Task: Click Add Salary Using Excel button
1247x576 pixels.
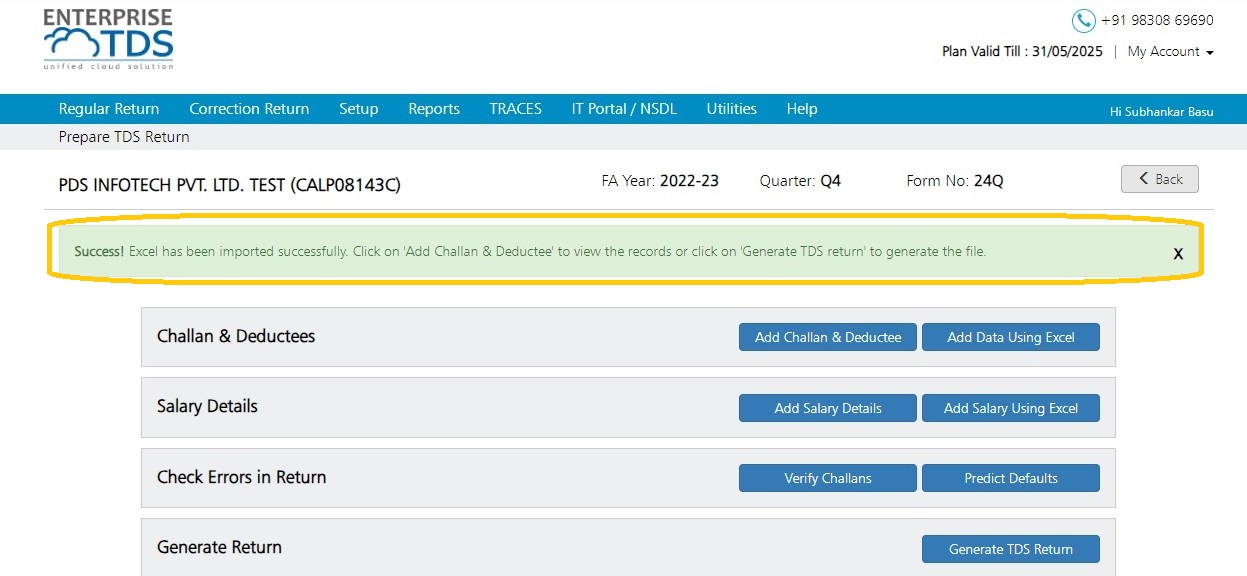Action: (1011, 408)
